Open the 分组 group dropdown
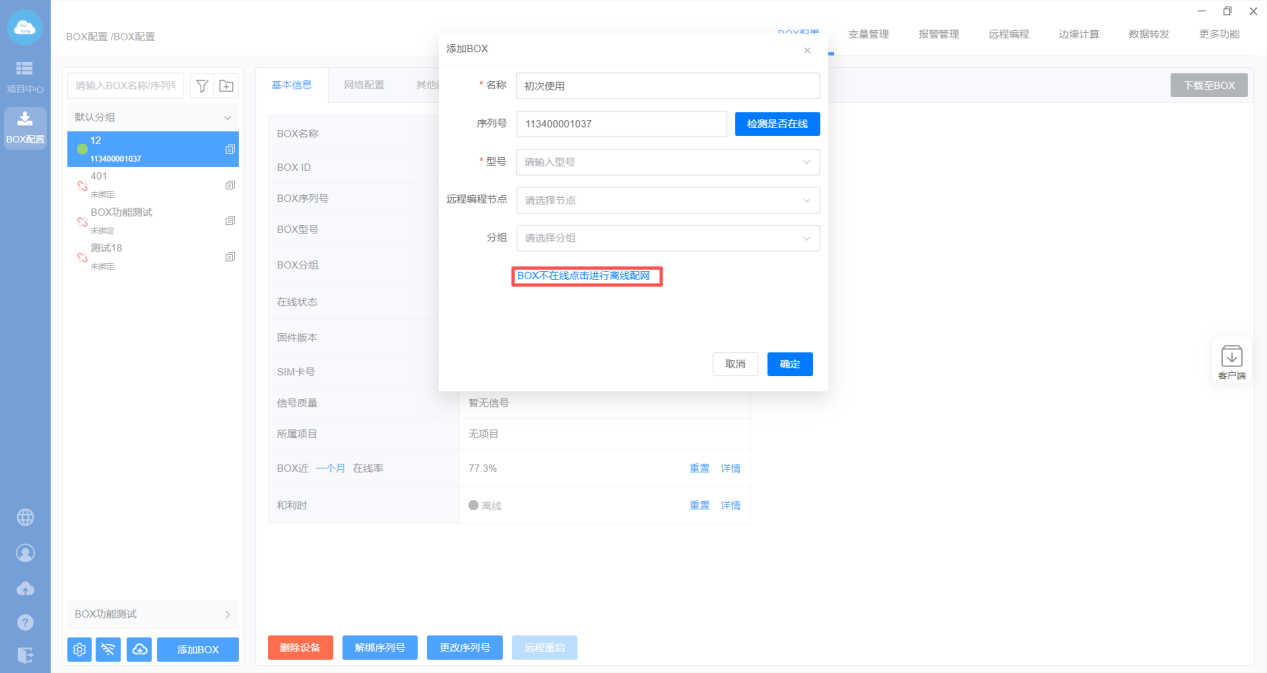 tap(668, 238)
